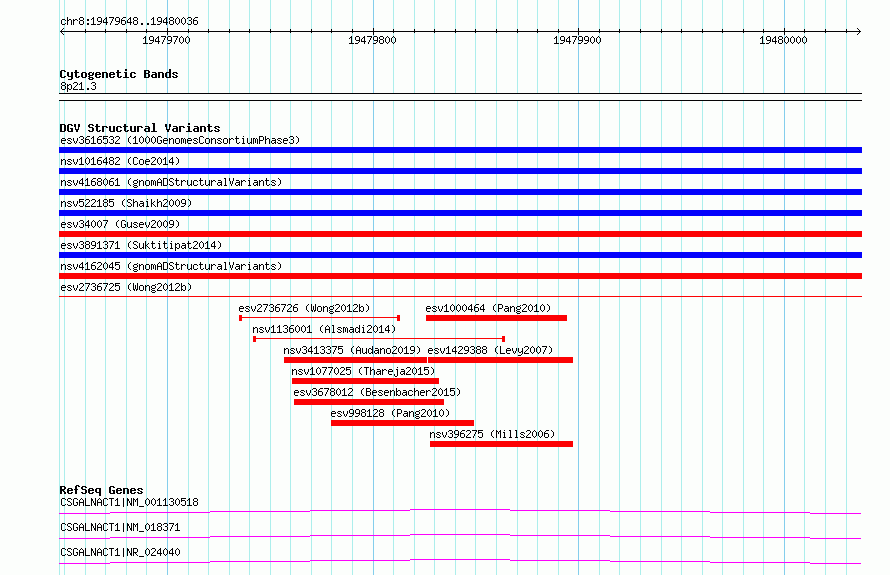
Task: Select the red bar under esv1429388
Action: point(501,360)
